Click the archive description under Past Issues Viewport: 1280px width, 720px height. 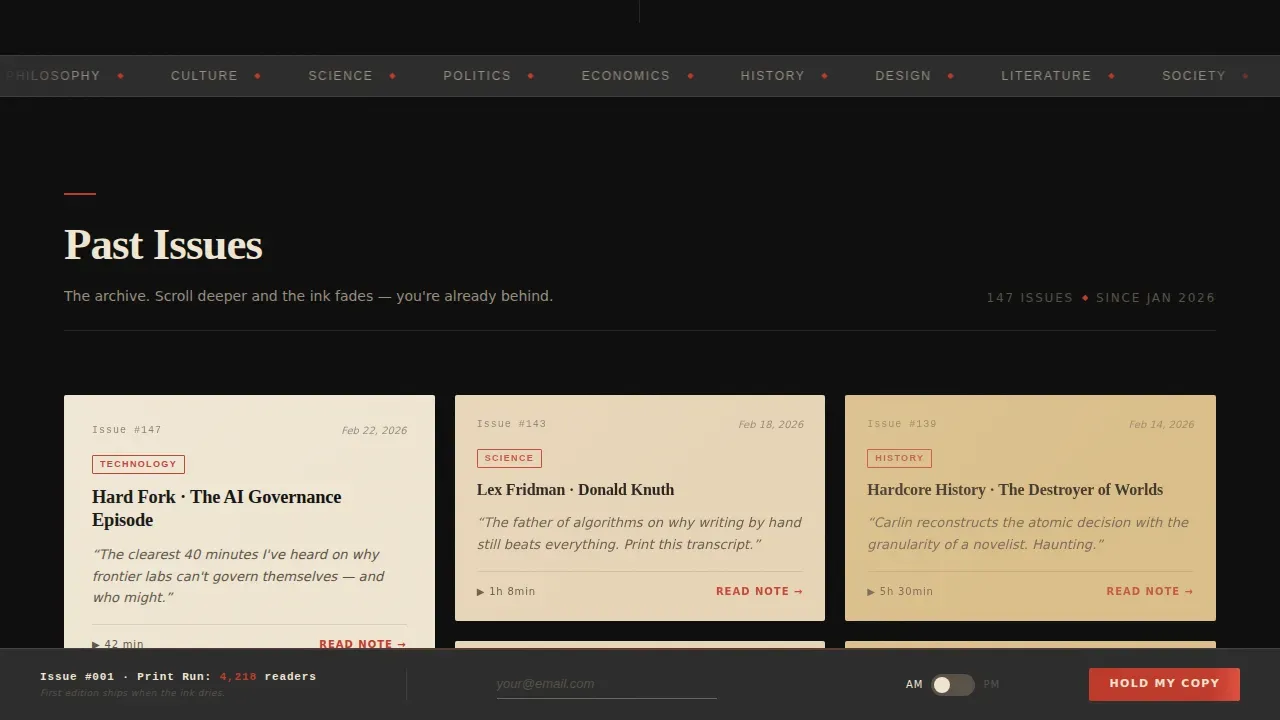(x=308, y=296)
